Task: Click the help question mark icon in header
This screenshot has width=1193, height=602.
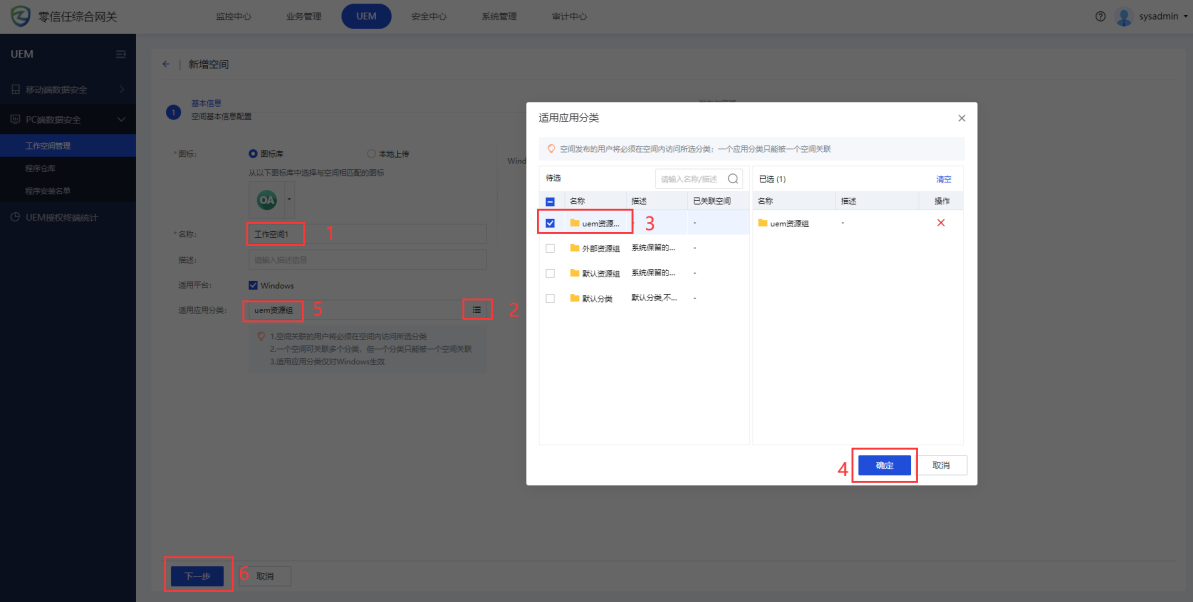Action: tap(1100, 17)
